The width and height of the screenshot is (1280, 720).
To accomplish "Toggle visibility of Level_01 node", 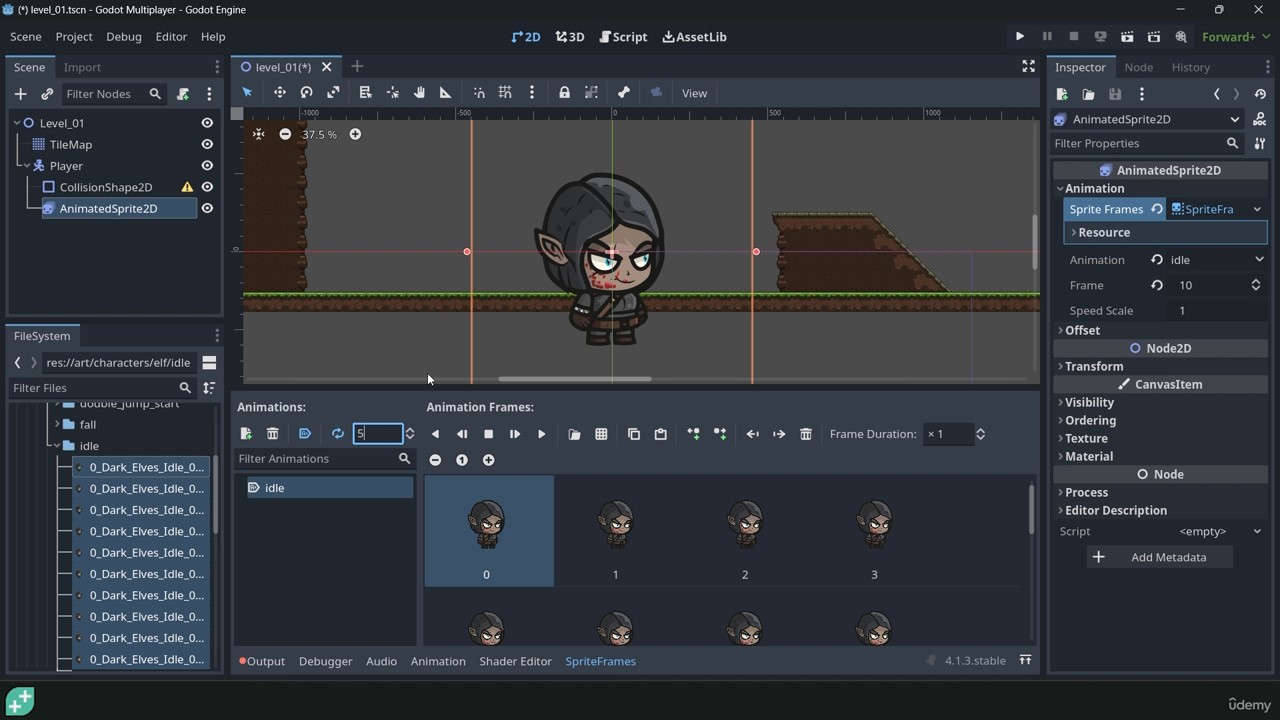I will (207, 123).
